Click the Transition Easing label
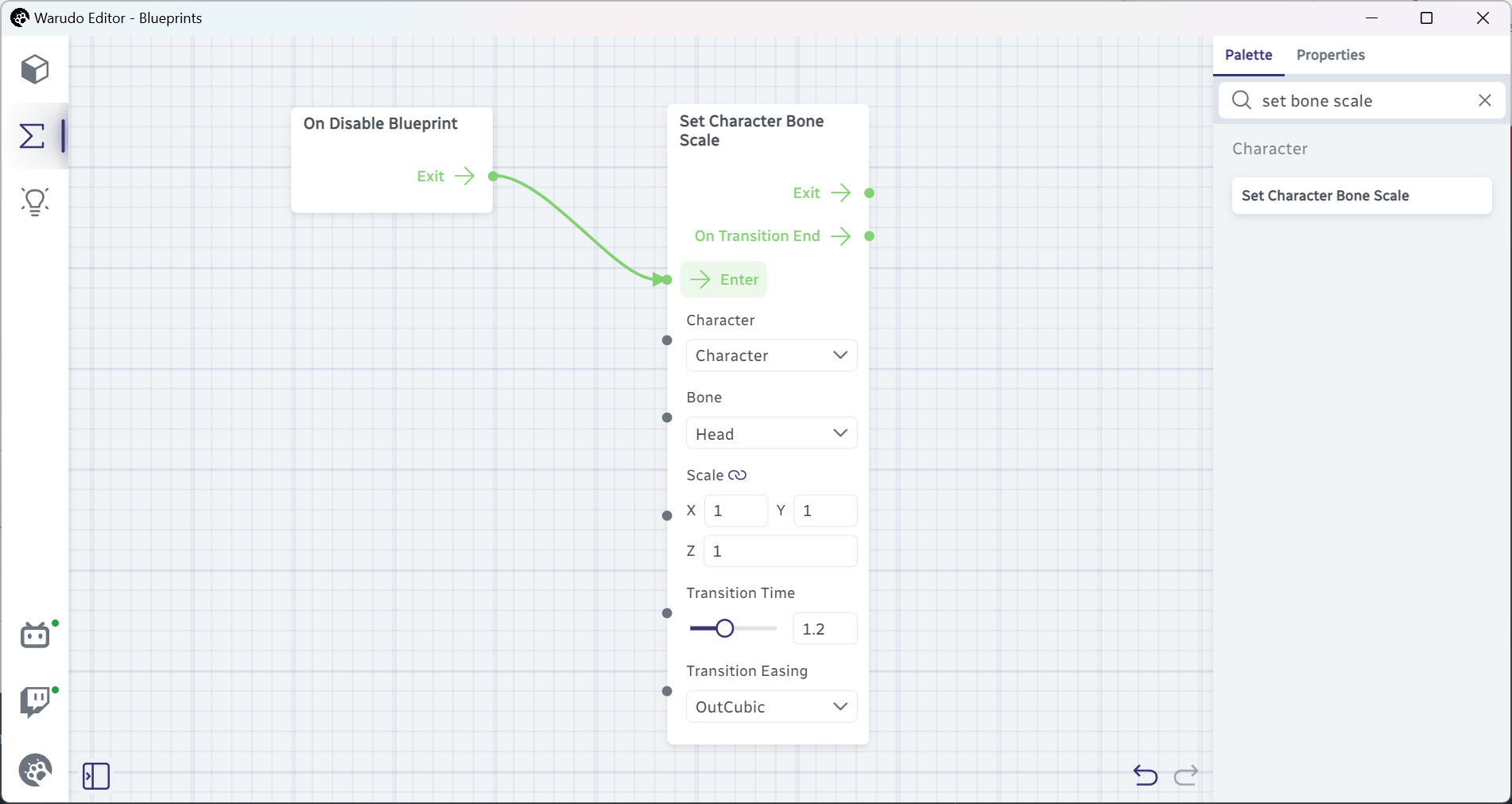 coord(746,671)
